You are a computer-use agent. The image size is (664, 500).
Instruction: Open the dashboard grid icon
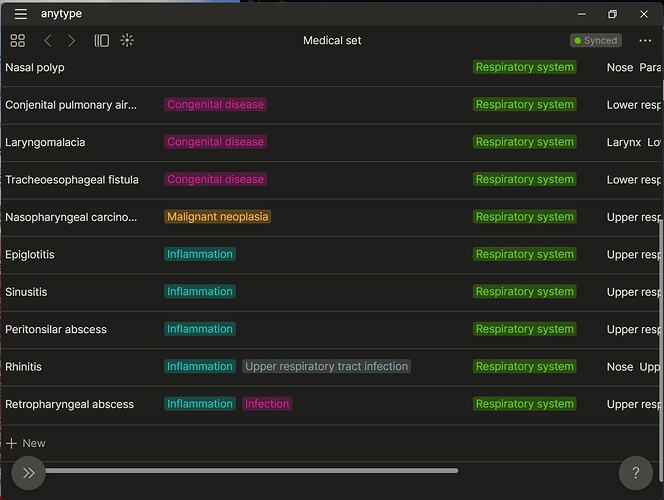click(18, 40)
